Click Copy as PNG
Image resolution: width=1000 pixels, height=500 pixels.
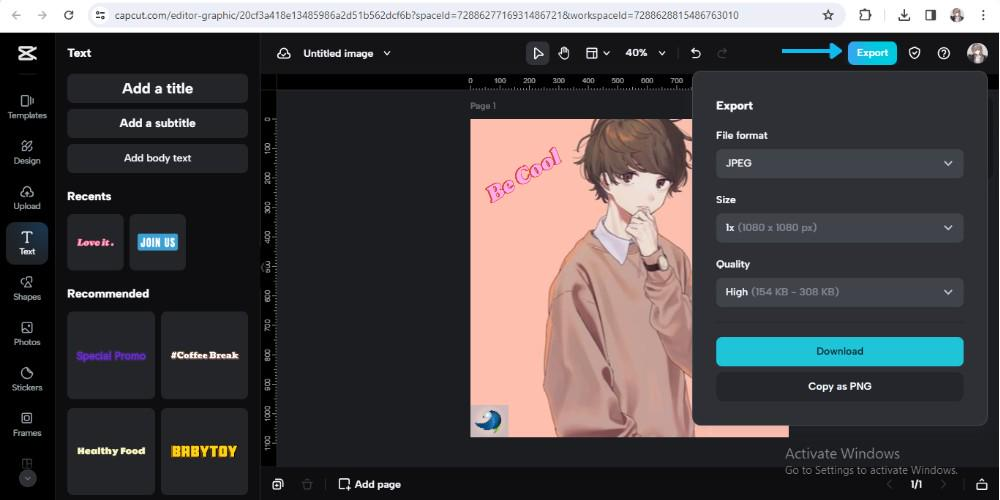pos(839,386)
